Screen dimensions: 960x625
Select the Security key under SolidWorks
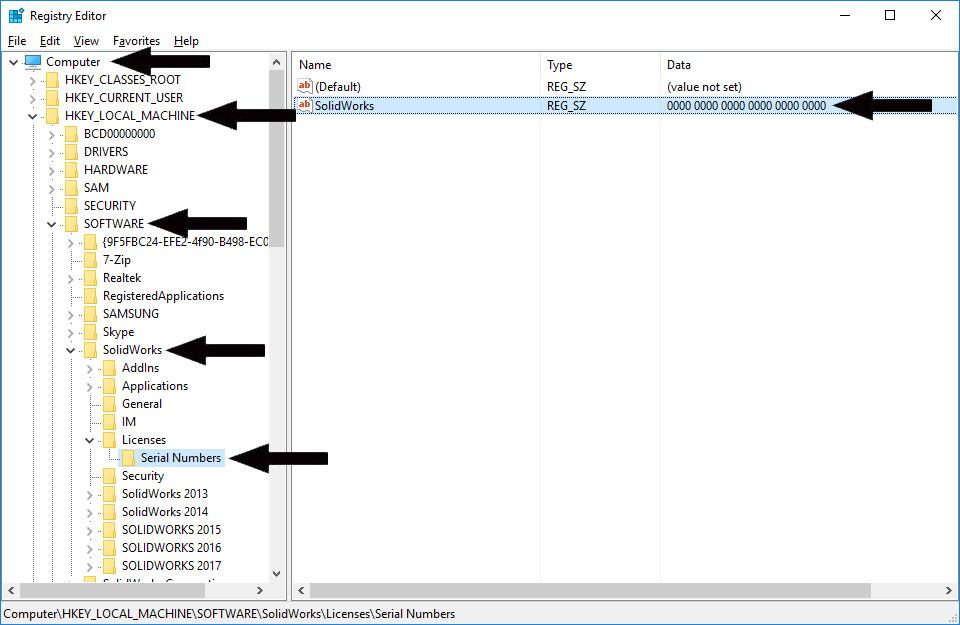[x=143, y=476]
